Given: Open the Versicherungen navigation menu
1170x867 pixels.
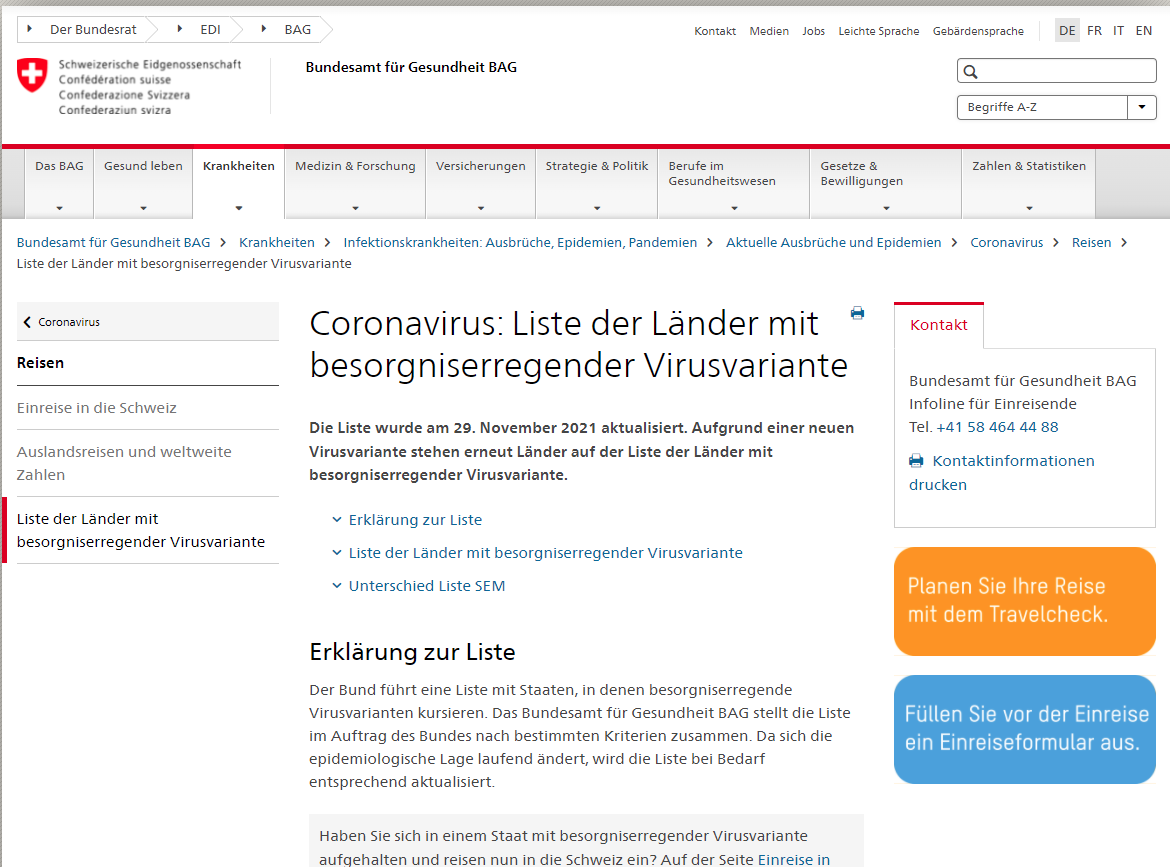Looking at the screenshot, I should point(481,183).
